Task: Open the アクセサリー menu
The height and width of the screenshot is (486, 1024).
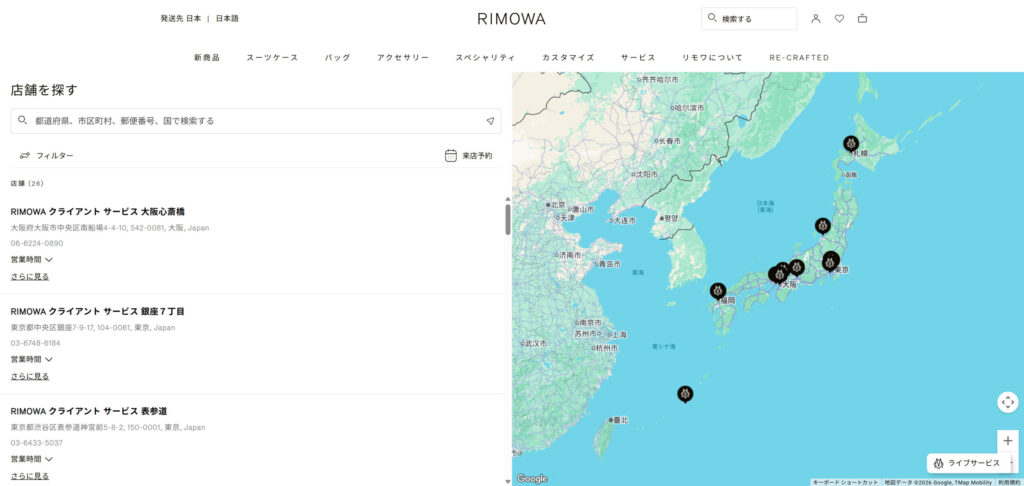Action: pos(403,57)
